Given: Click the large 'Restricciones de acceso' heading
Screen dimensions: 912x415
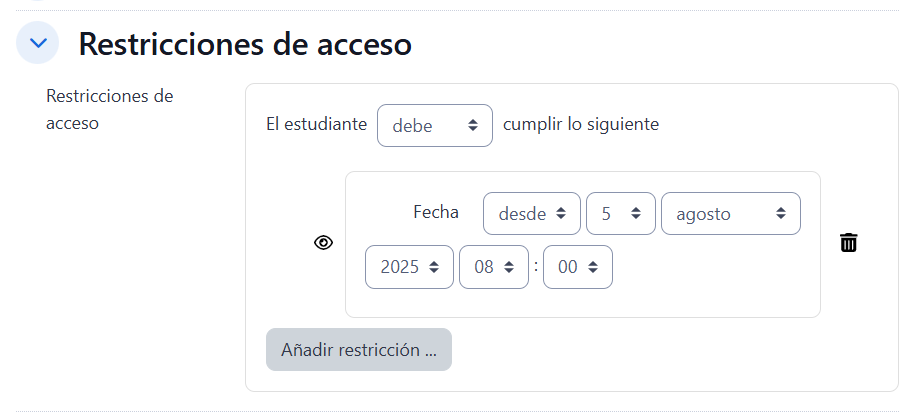Looking at the screenshot, I should [x=245, y=44].
